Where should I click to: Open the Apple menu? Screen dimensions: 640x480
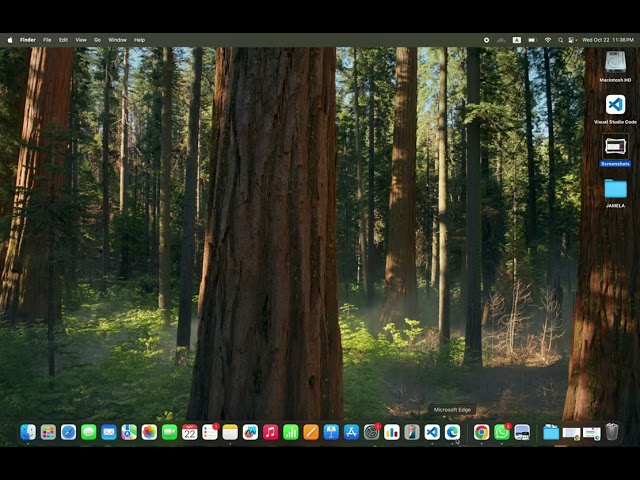[x=10, y=40]
